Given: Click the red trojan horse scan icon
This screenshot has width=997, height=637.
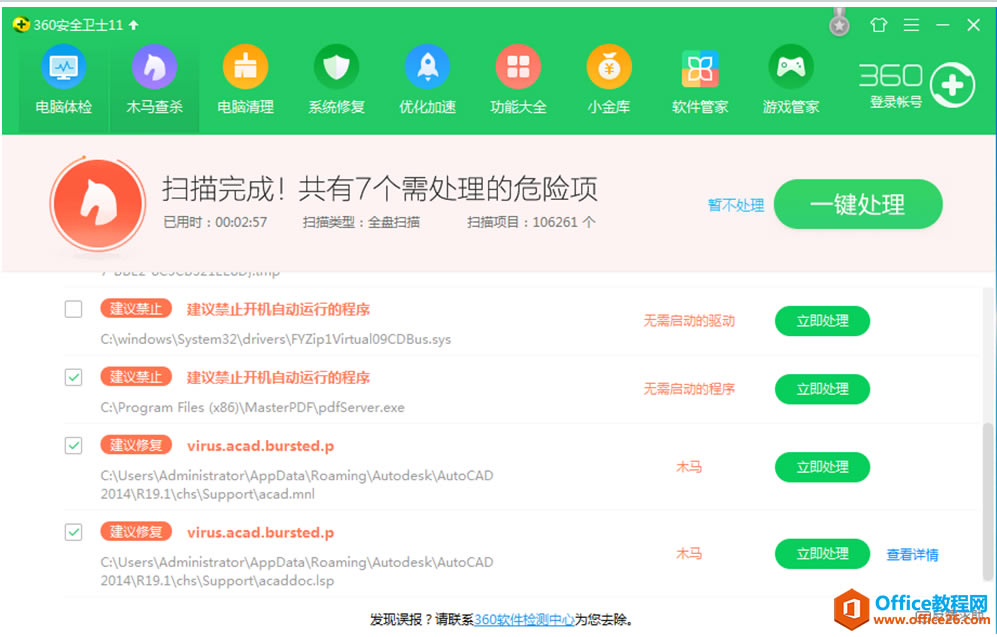Looking at the screenshot, I should (98, 203).
